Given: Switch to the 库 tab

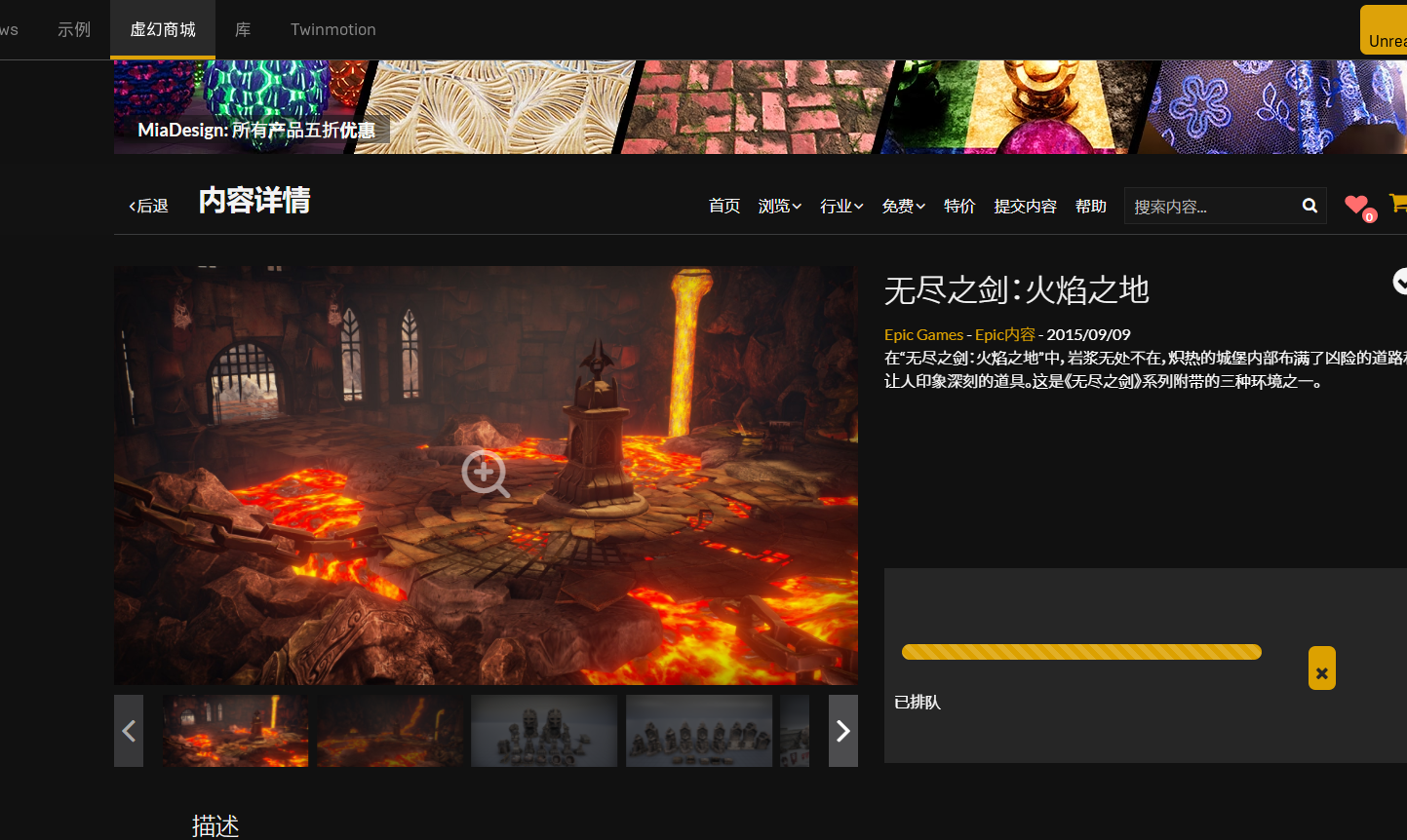Looking at the screenshot, I should (243, 29).
